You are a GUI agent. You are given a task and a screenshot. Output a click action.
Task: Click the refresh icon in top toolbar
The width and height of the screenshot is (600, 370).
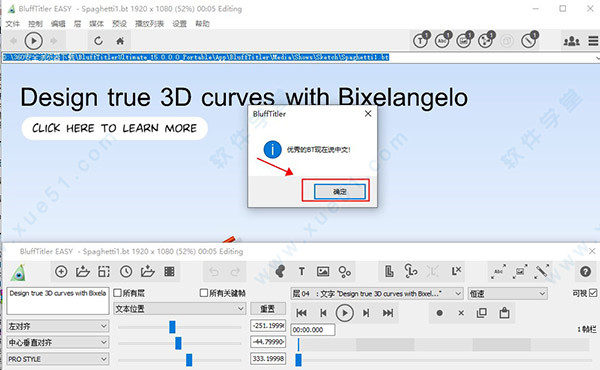(x=98, y=41)
